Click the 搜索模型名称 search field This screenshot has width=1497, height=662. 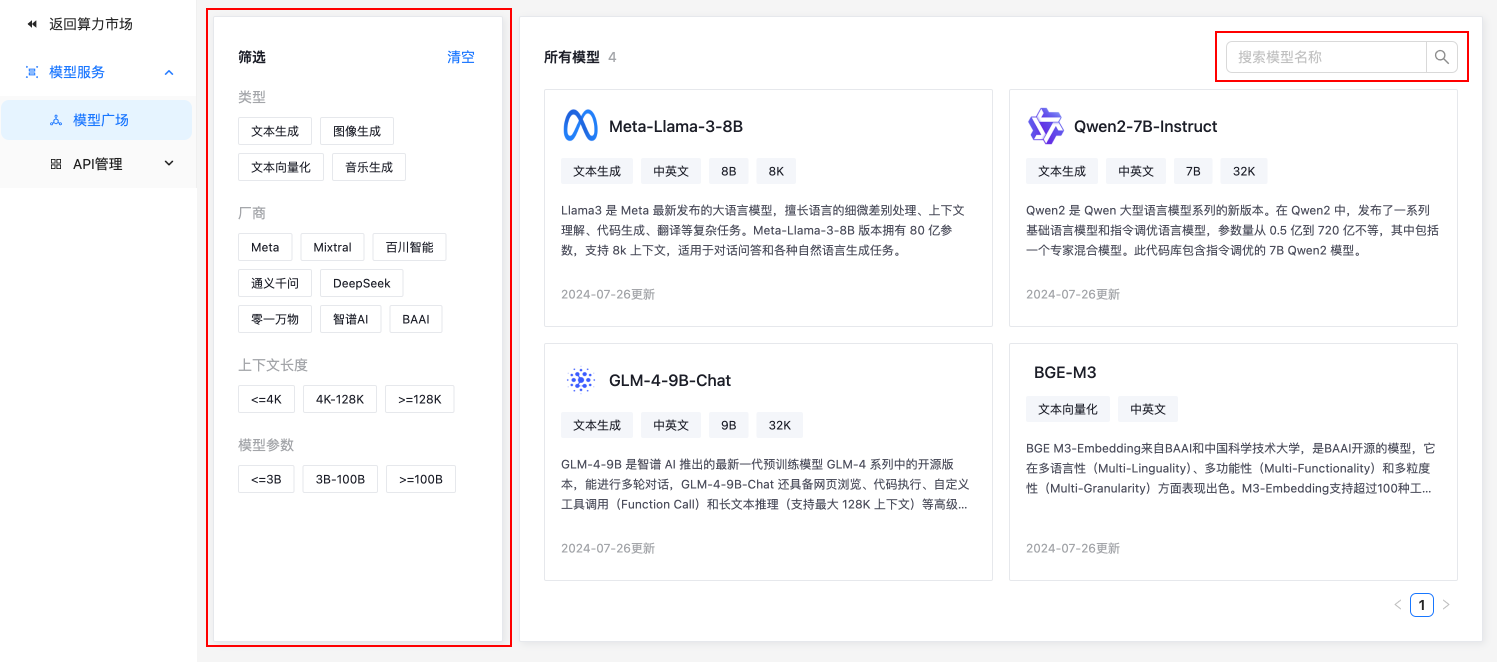[x=1326, y=57]
